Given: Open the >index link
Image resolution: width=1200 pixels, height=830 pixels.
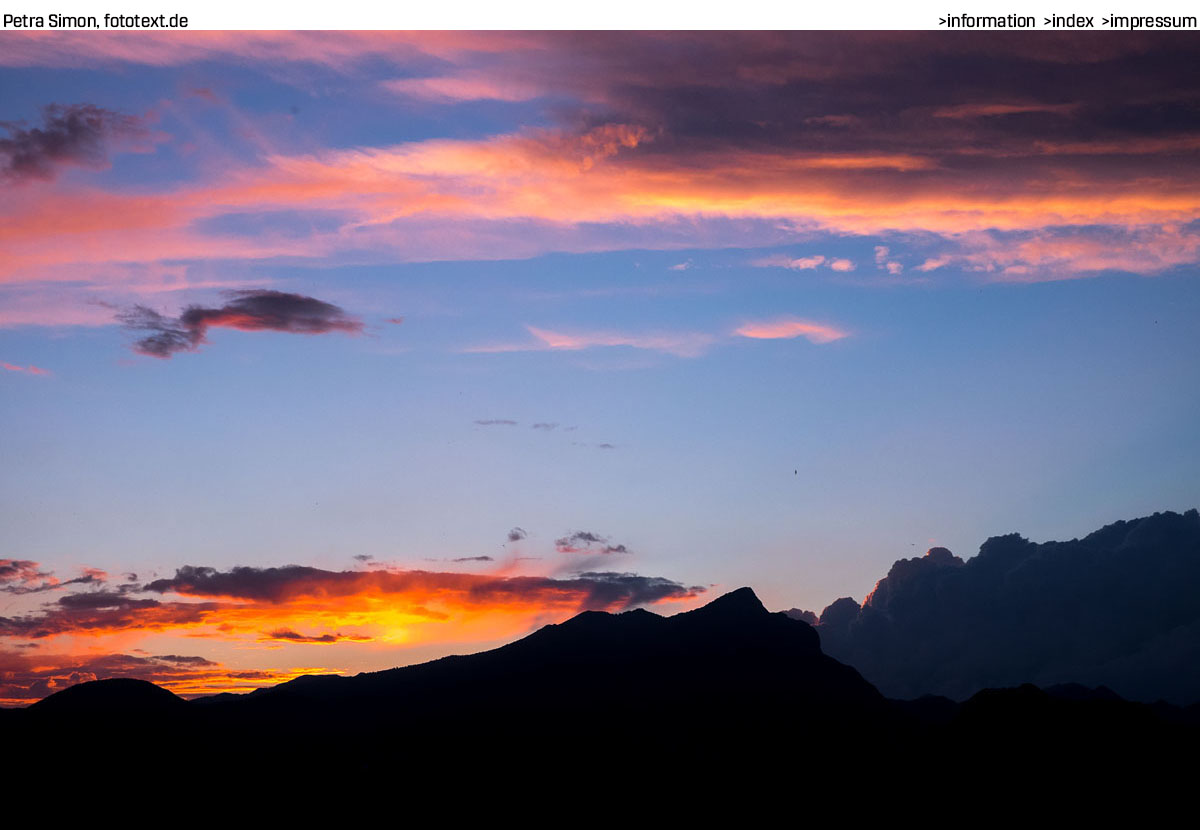Looking at the screenshot, I should click(x=1068, y=21).
